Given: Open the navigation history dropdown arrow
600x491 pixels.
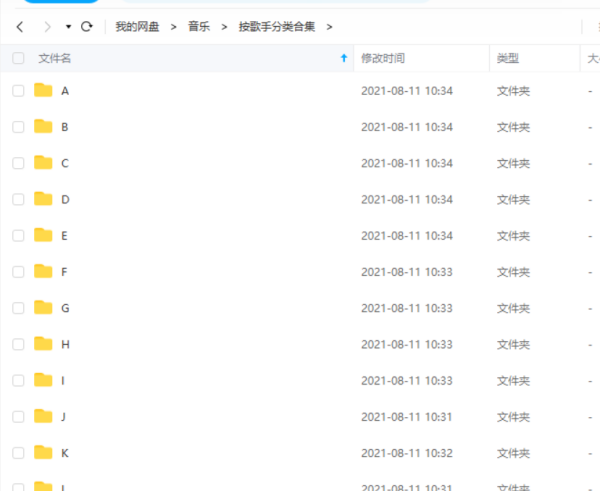Looking at the screenshot, I should [x=68, y=26].
